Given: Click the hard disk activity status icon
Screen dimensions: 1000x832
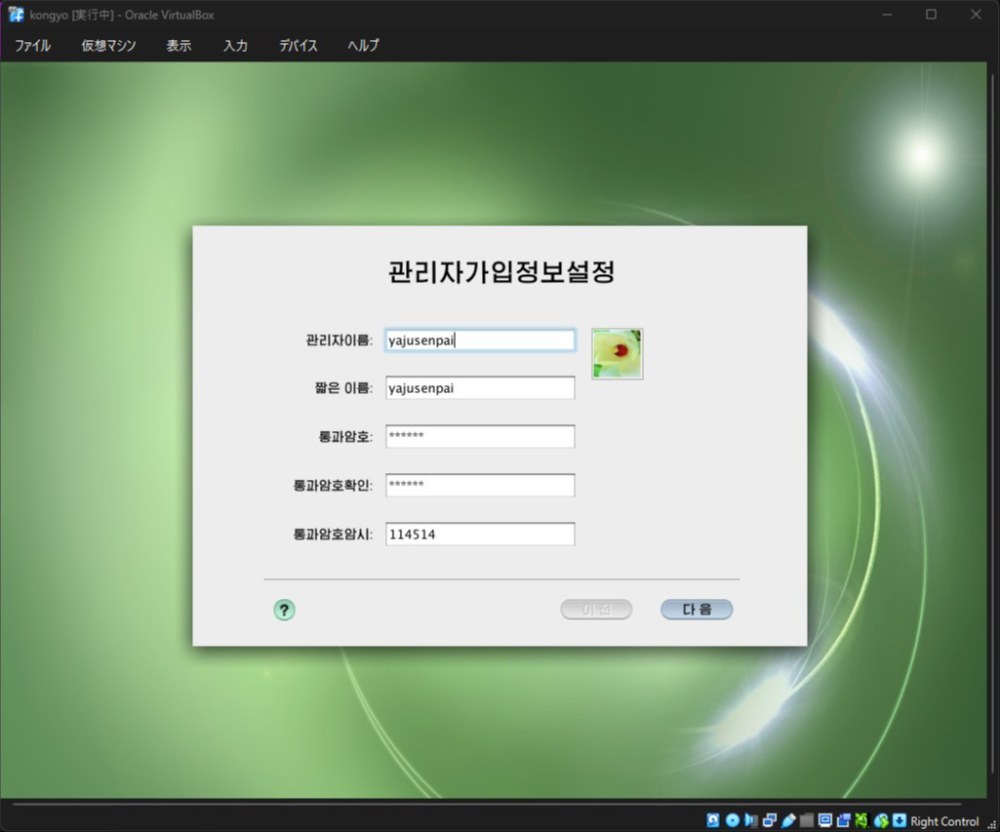Looking at the screenshot, I should 713,821.
